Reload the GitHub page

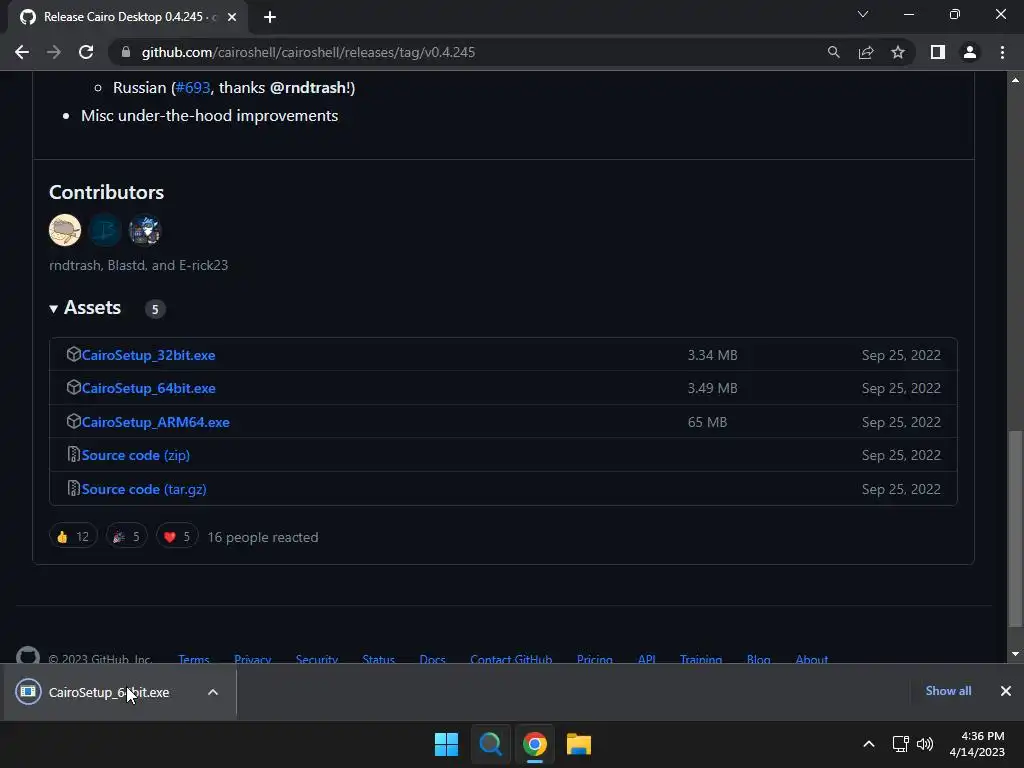[x=86, y=52]
